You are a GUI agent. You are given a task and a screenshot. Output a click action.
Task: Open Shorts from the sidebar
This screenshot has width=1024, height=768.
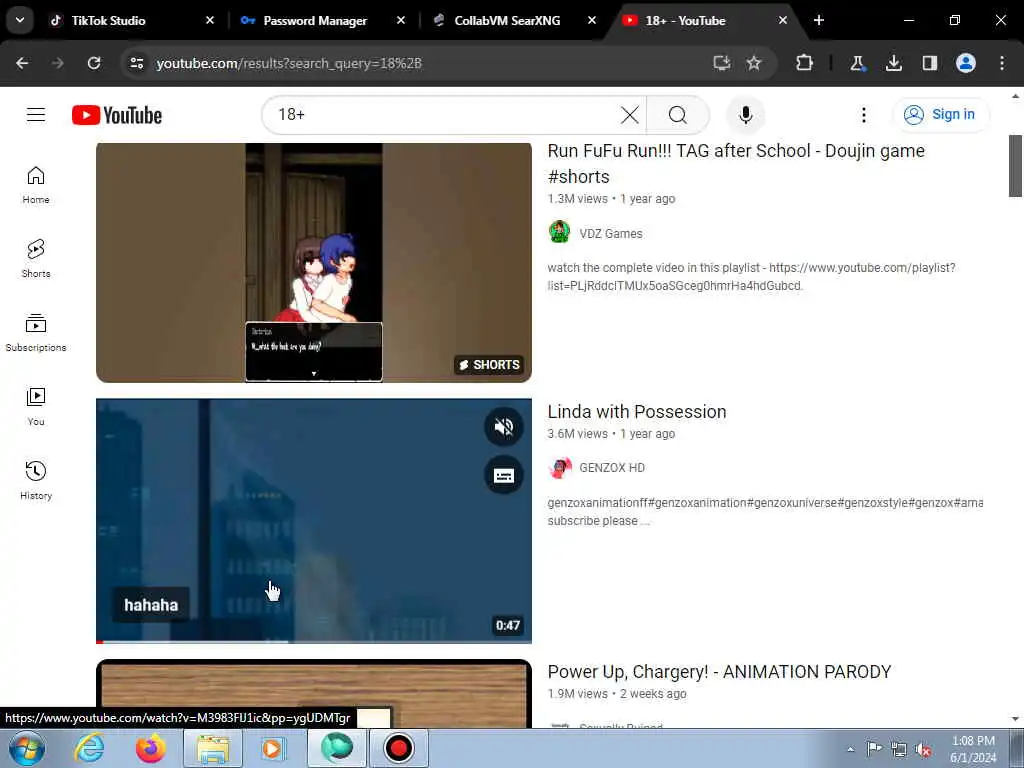tap(36, 259)
